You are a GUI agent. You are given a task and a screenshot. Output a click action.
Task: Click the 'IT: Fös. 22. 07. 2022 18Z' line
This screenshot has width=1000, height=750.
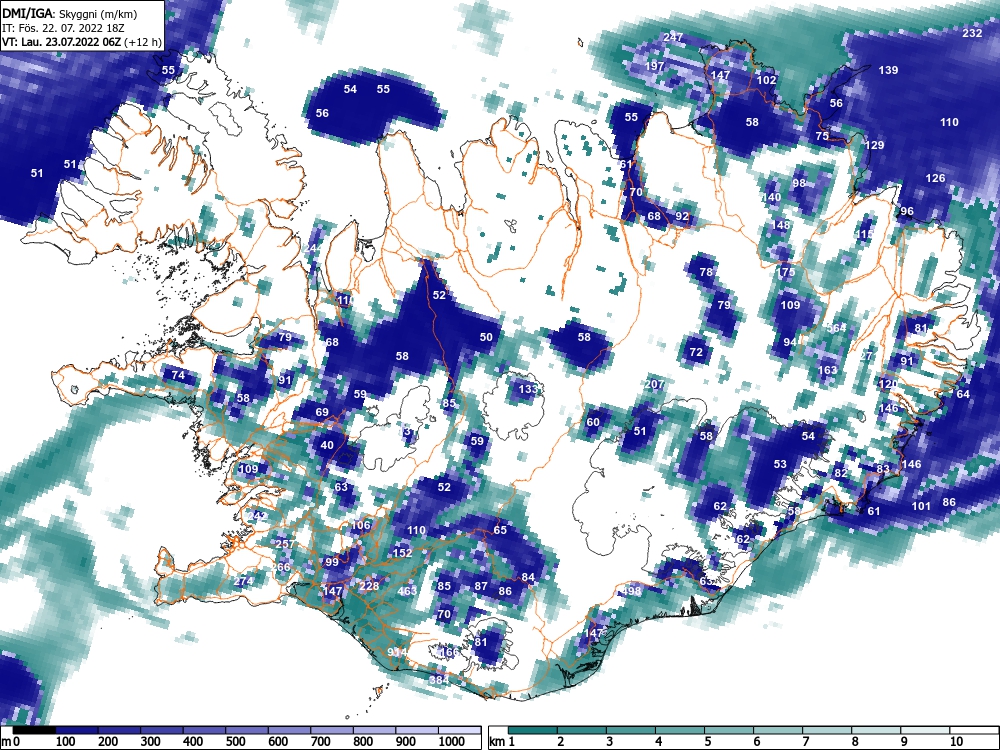coord(62,28)
